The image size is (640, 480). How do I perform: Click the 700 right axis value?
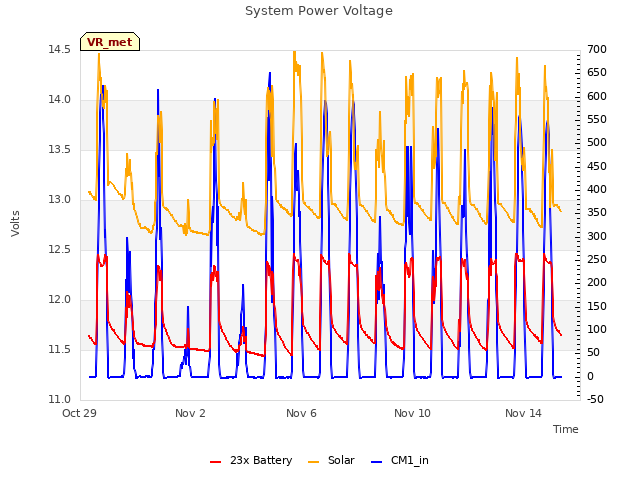pyautogui.click(x=597, y=49)
